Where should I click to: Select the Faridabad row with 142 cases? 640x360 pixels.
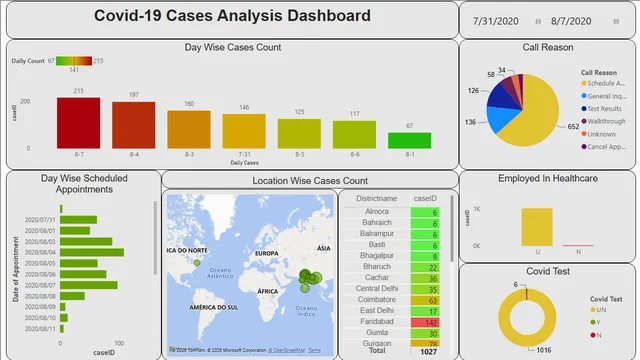[x=392, y=322]
